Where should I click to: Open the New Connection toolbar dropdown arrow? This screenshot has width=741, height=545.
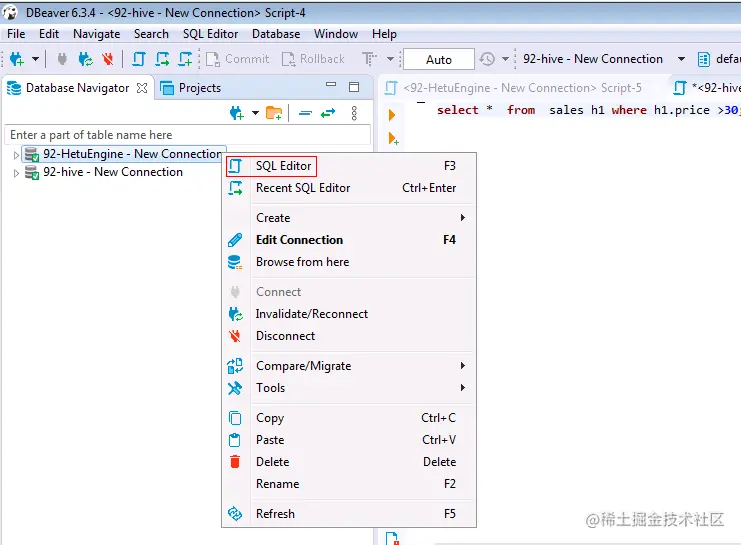pos(35,59)
